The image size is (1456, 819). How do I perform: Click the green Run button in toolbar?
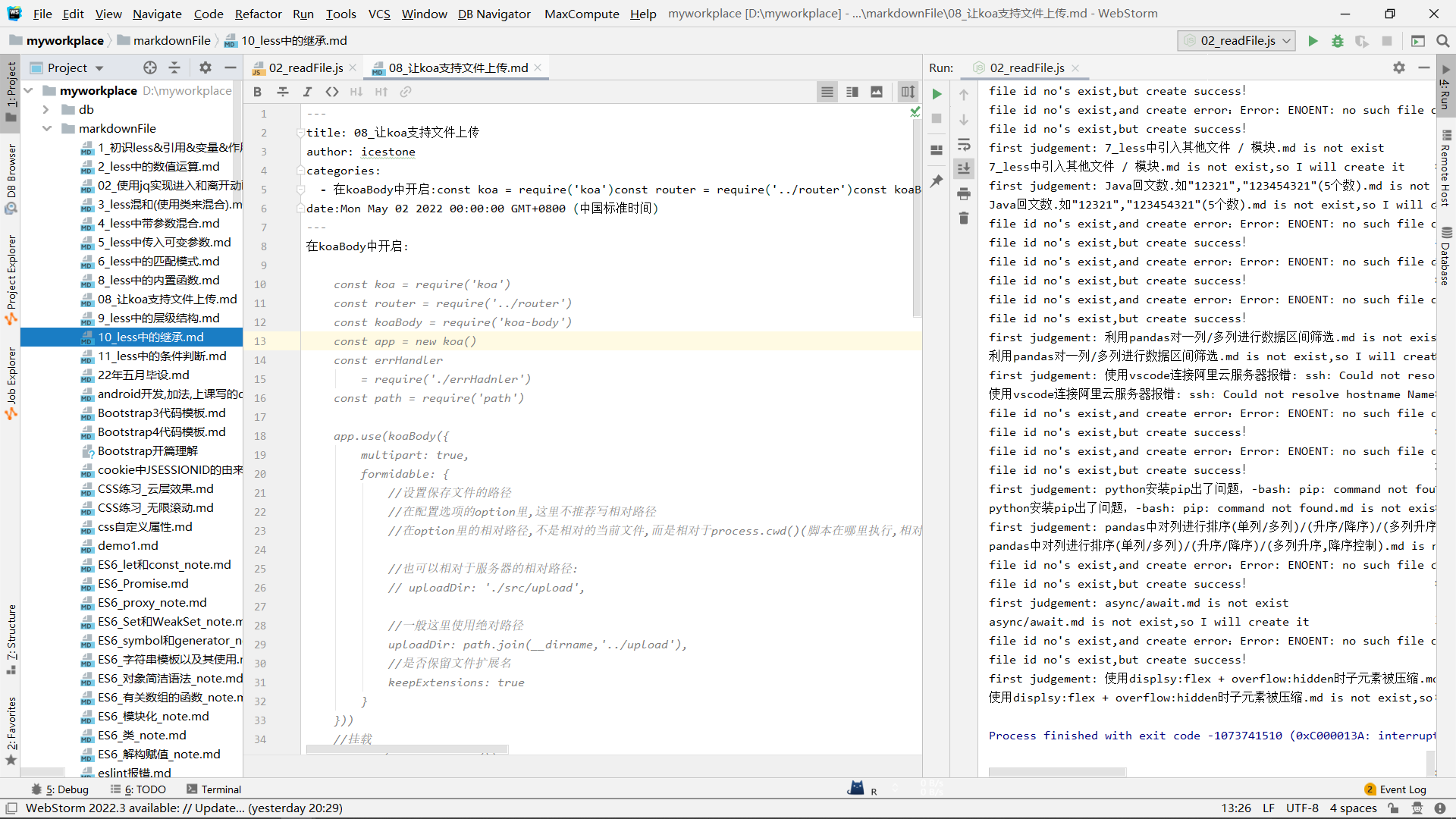1313,41
